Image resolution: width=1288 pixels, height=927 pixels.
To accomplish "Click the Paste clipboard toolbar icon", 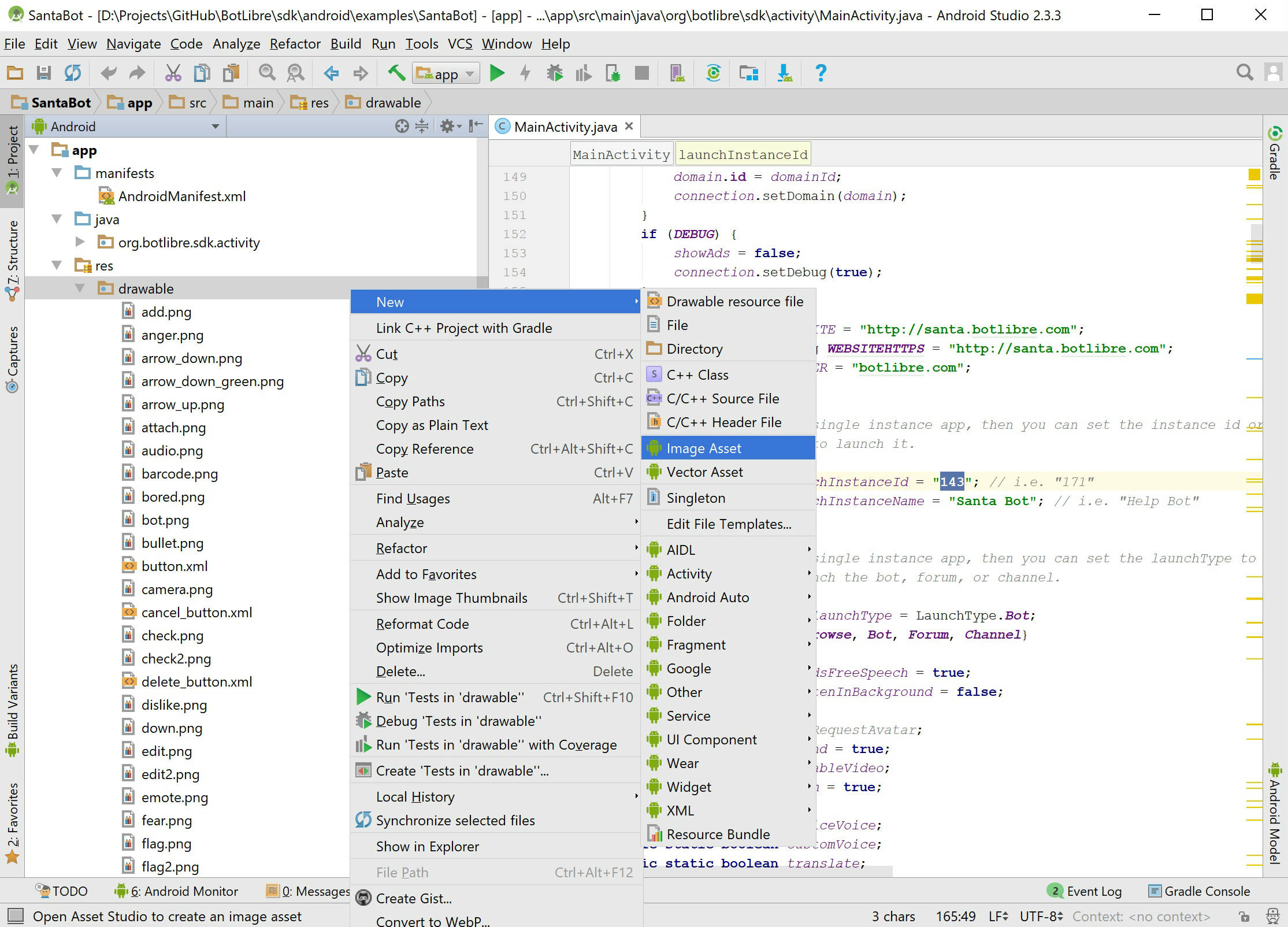I will [x=231, y=73].
